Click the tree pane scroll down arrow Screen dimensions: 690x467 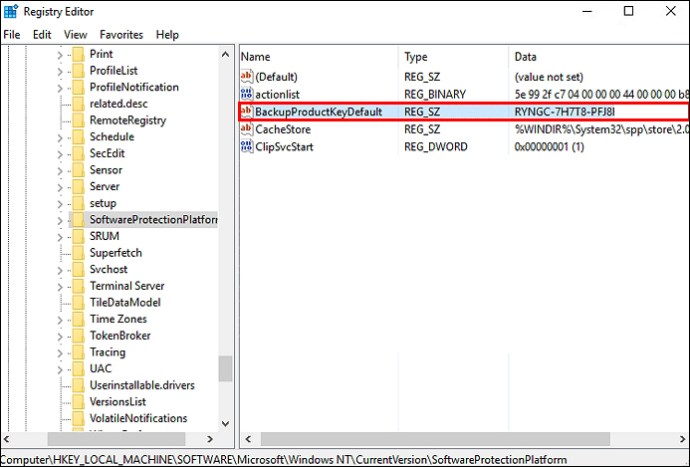click(x=225, y=424)
